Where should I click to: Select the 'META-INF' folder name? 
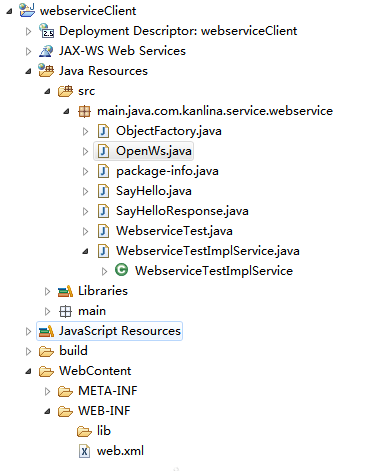point(108,391)
